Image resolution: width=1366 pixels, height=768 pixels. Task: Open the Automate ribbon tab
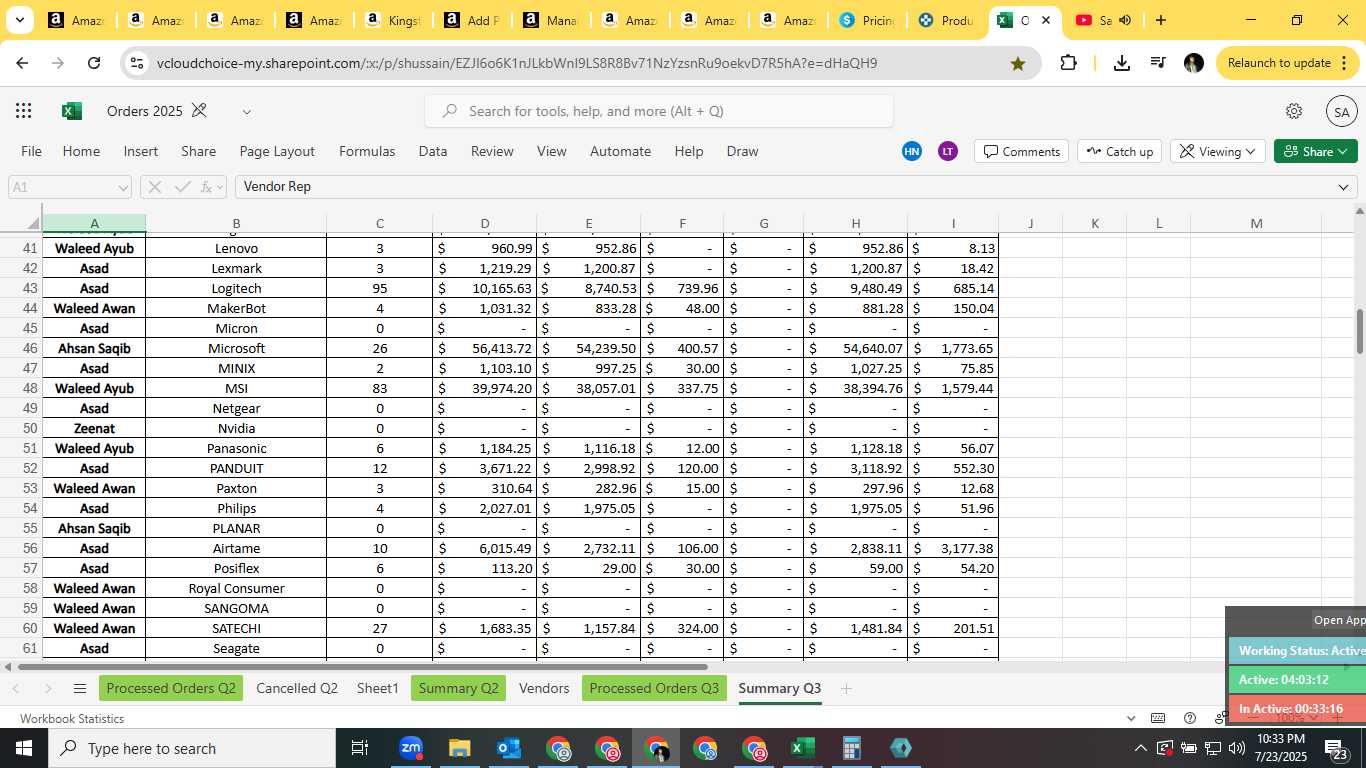(620, 151)
